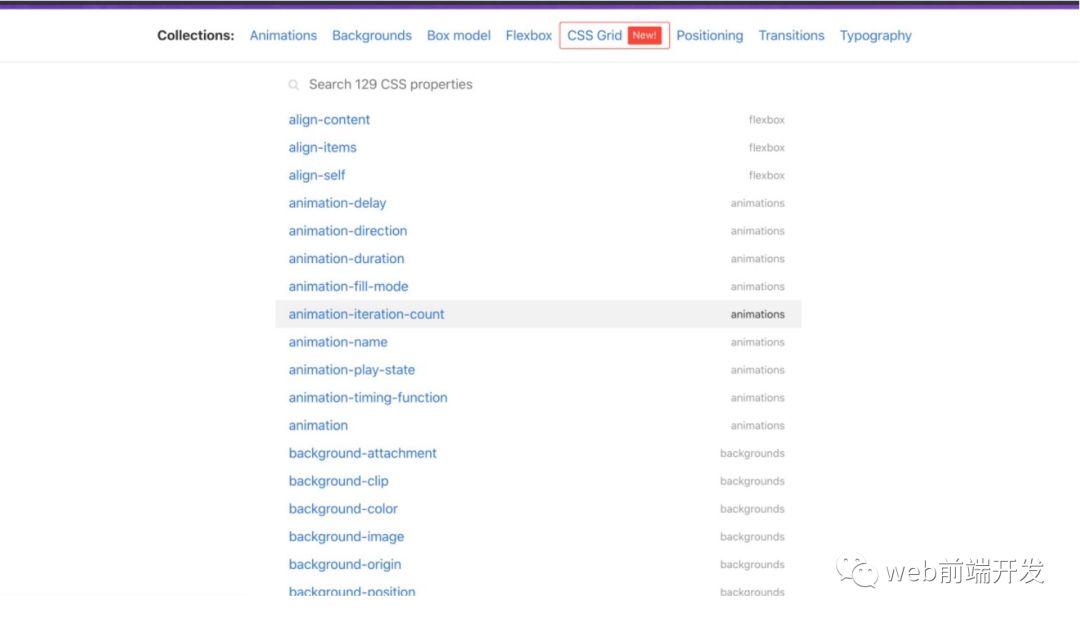
Task: Go to the Flexbox collection
Action: pos(529,35)
